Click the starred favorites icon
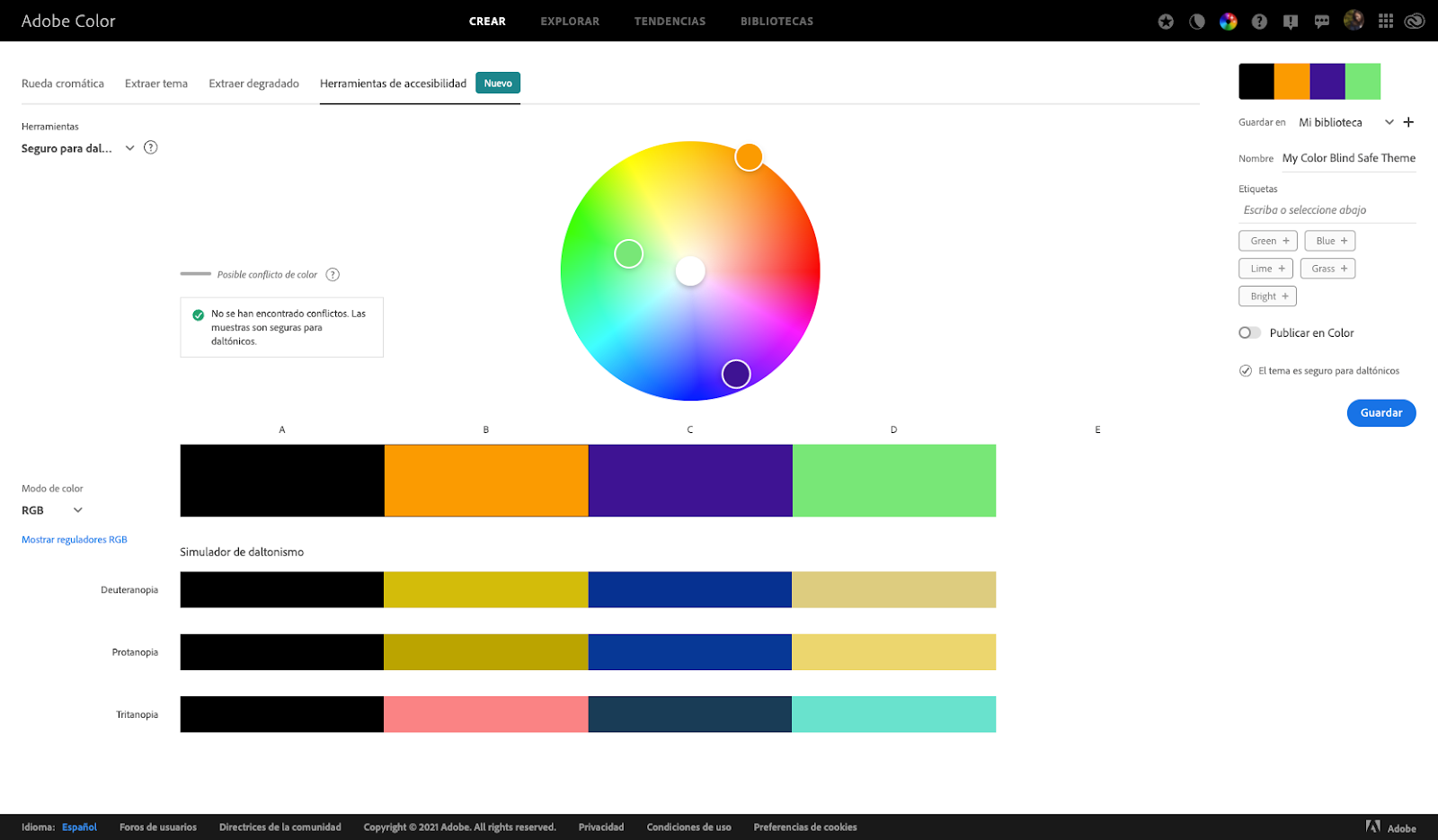Viewport: 1438px width, 840px height. pos(1165,21)
